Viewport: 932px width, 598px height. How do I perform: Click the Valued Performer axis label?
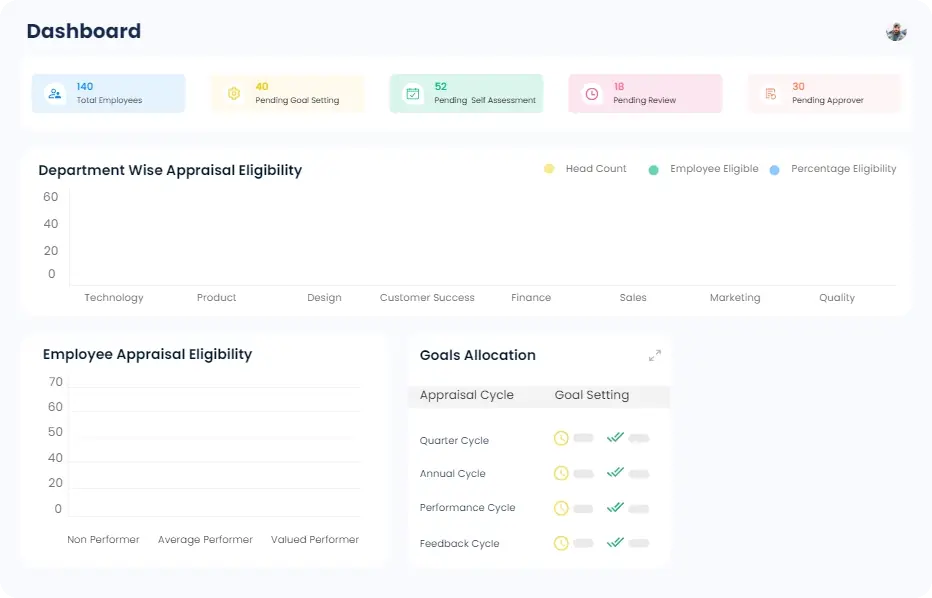coord(315,539)
